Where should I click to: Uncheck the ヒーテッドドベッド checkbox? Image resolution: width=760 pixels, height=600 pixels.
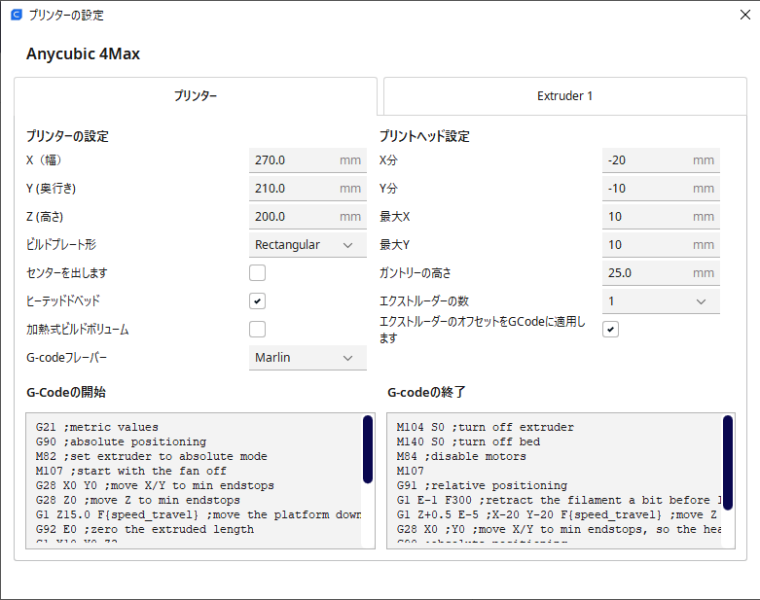coord(257,301)
